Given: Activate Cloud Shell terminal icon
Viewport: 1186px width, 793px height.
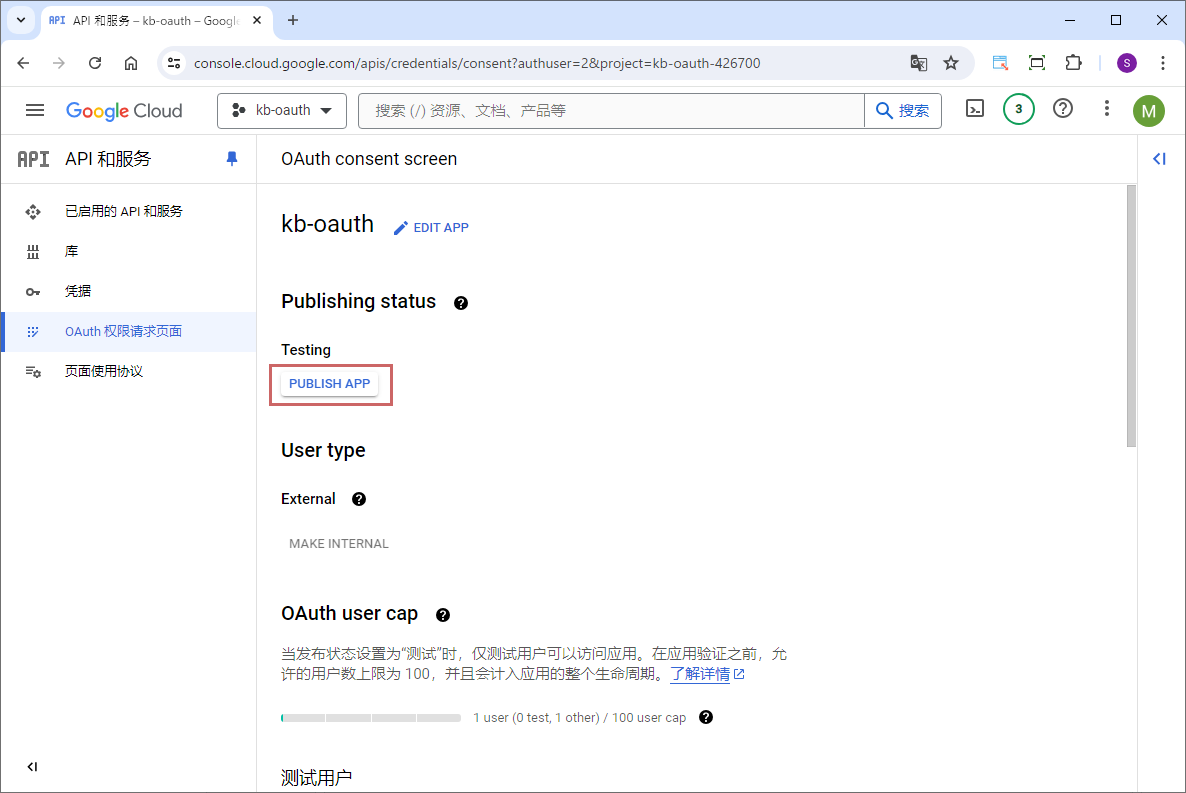Looking at the screenshot, I should click(975, 110).
